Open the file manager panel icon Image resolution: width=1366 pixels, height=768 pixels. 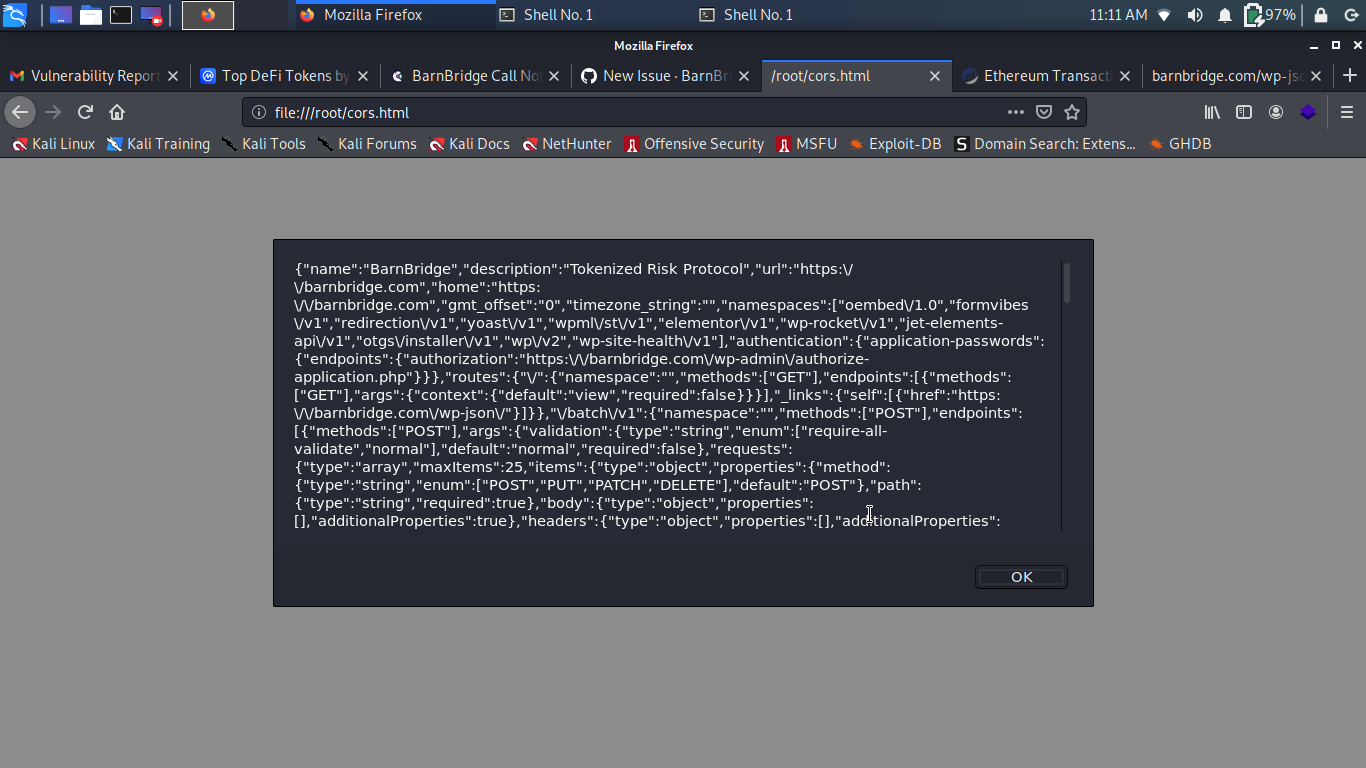91,15
